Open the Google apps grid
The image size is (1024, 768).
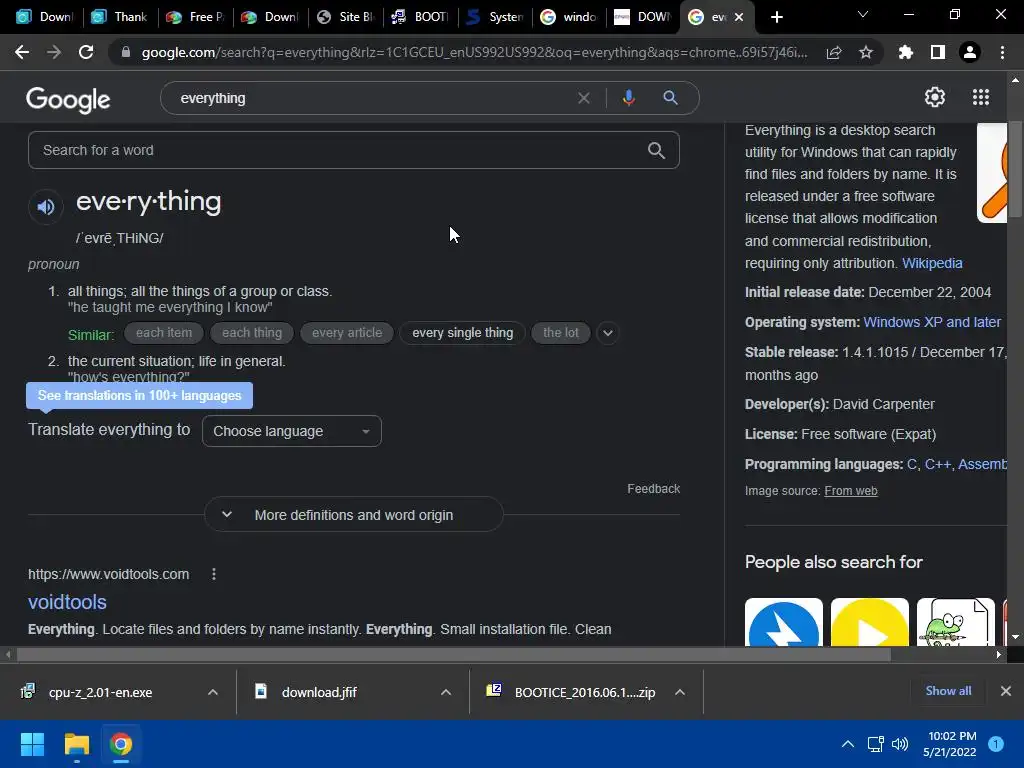981,97
